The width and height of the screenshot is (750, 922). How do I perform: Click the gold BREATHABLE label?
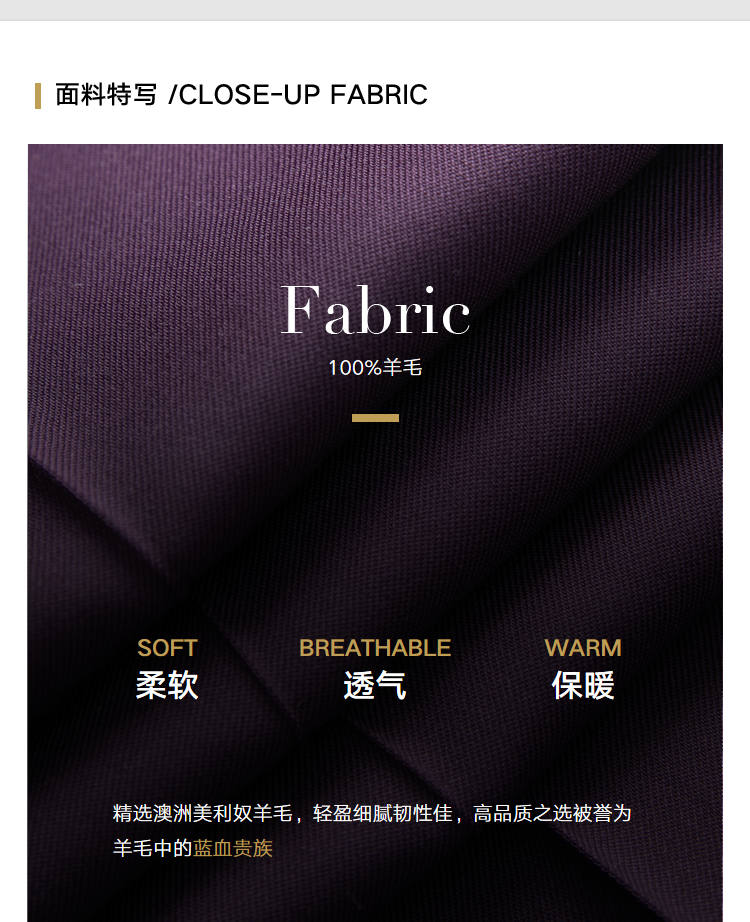(x=375, y=648)
